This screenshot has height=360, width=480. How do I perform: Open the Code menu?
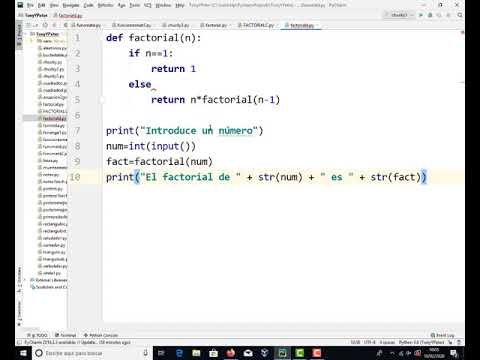[x=88, y=5]
